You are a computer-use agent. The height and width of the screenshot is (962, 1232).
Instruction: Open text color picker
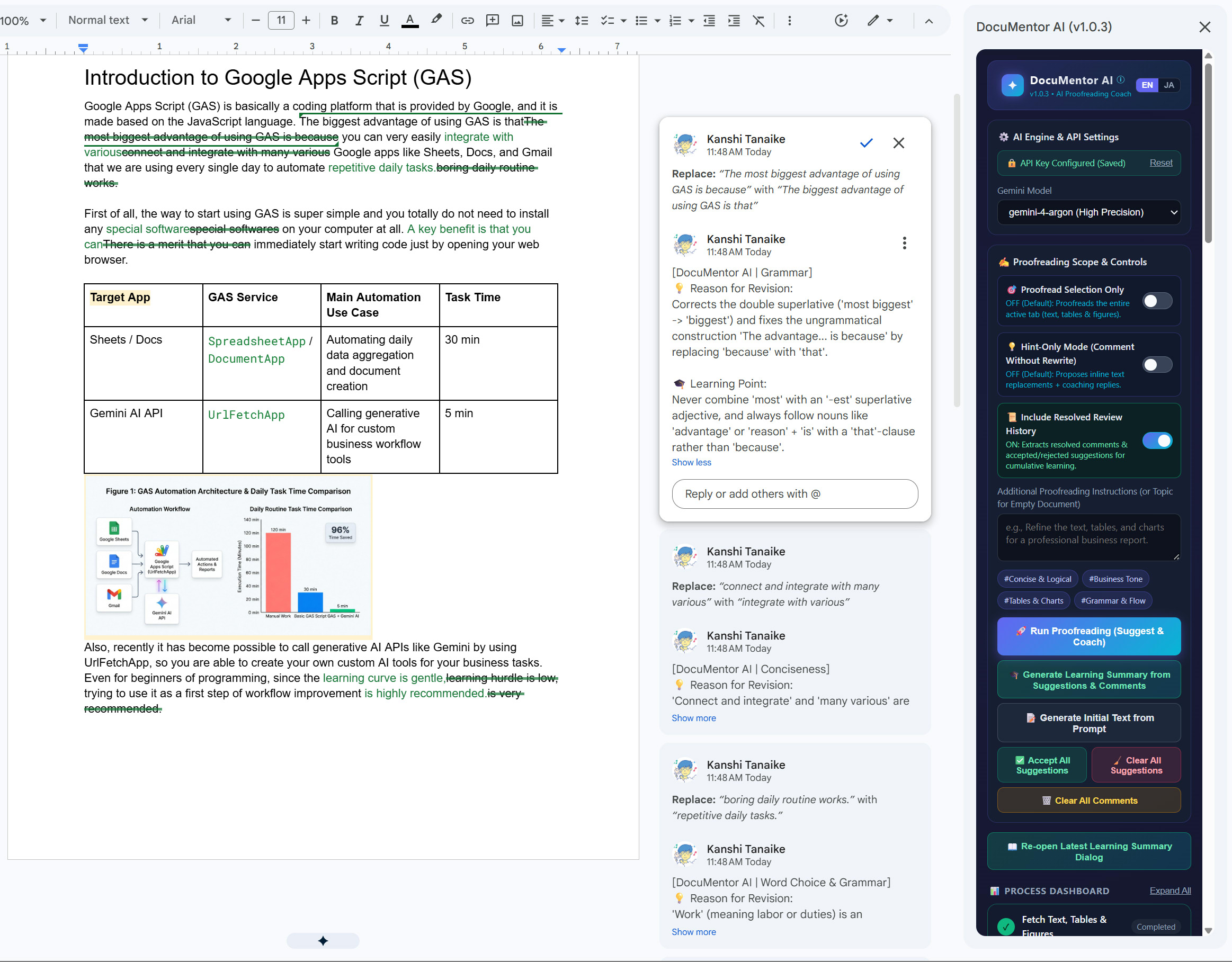(409, 20)
